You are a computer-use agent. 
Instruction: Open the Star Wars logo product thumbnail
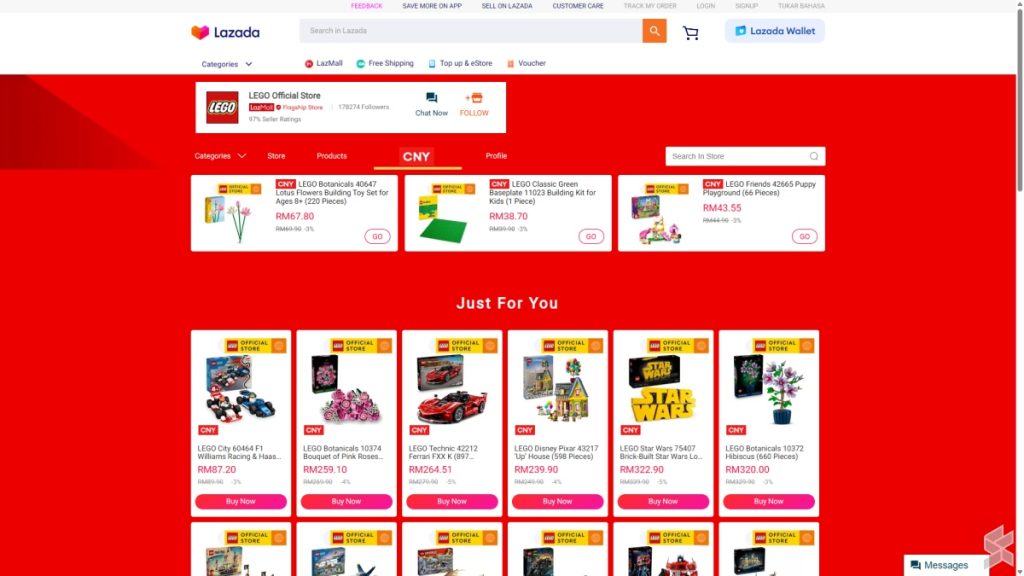(663, 390)
